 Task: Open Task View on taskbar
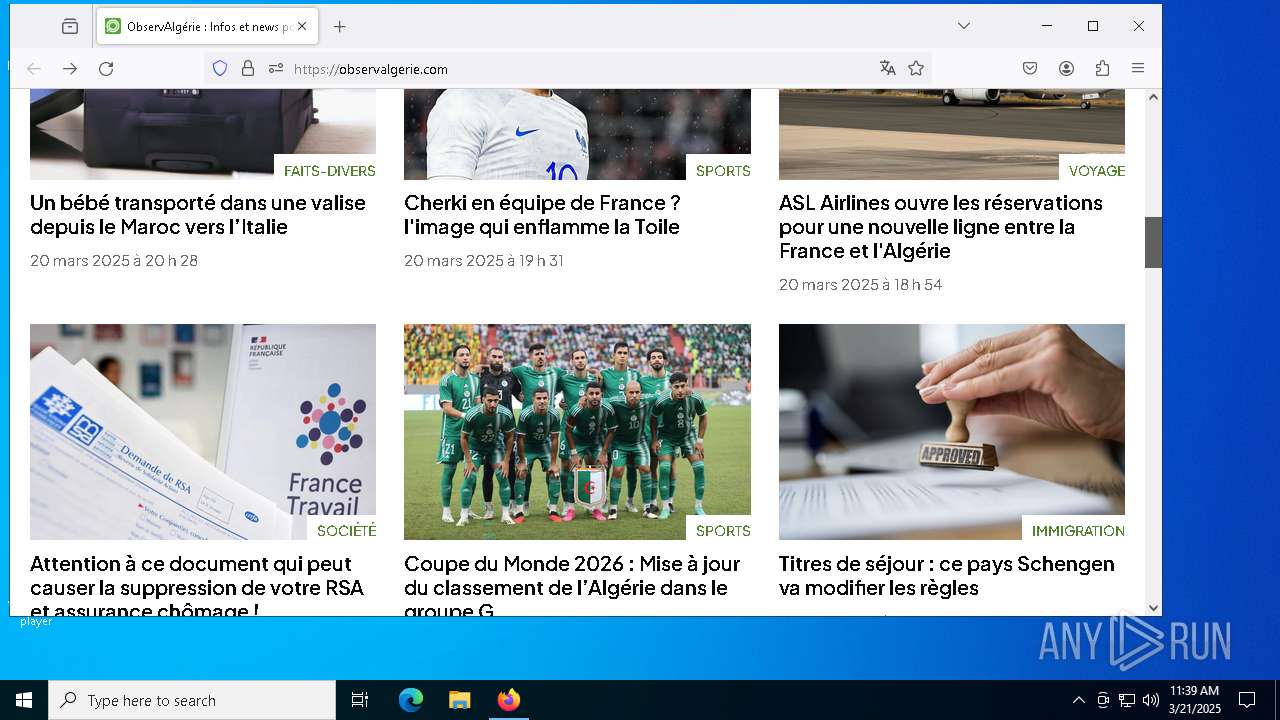click(x=360, y=700)
